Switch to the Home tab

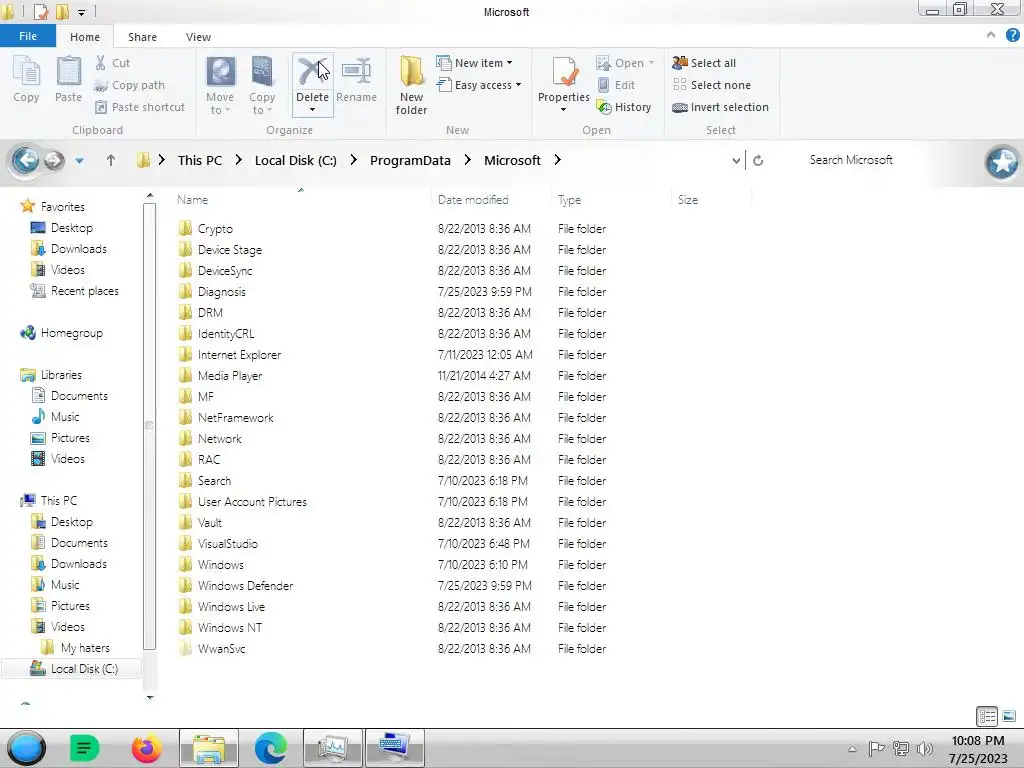pyautogui.click(x=85, y=37)
